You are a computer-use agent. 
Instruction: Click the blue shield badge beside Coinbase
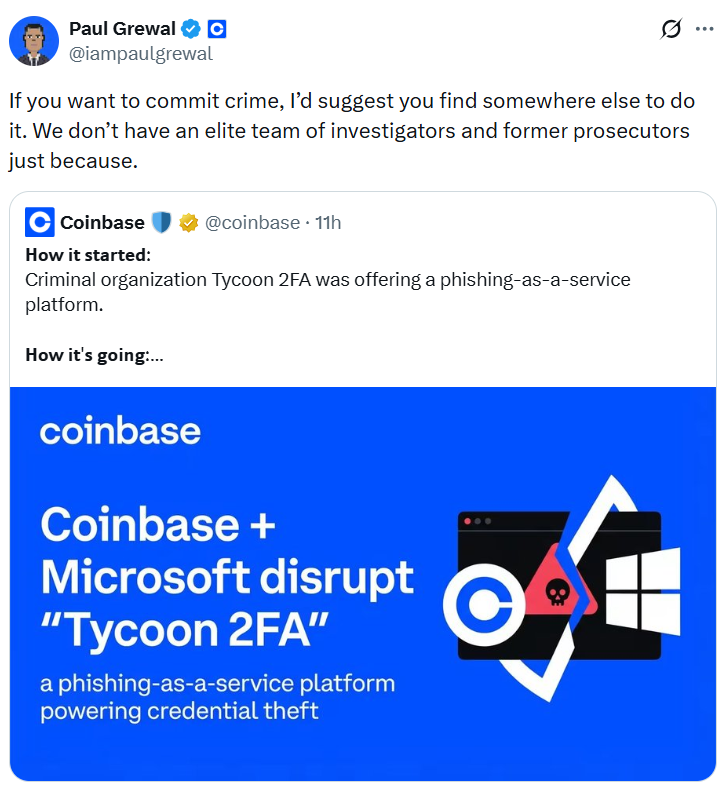162,222
